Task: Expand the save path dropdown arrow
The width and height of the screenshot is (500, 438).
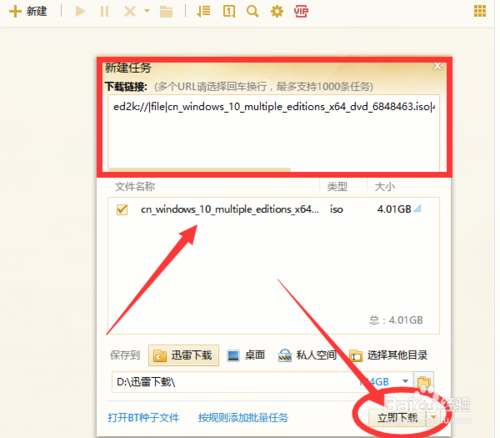Action: click(x=405, y=381)
